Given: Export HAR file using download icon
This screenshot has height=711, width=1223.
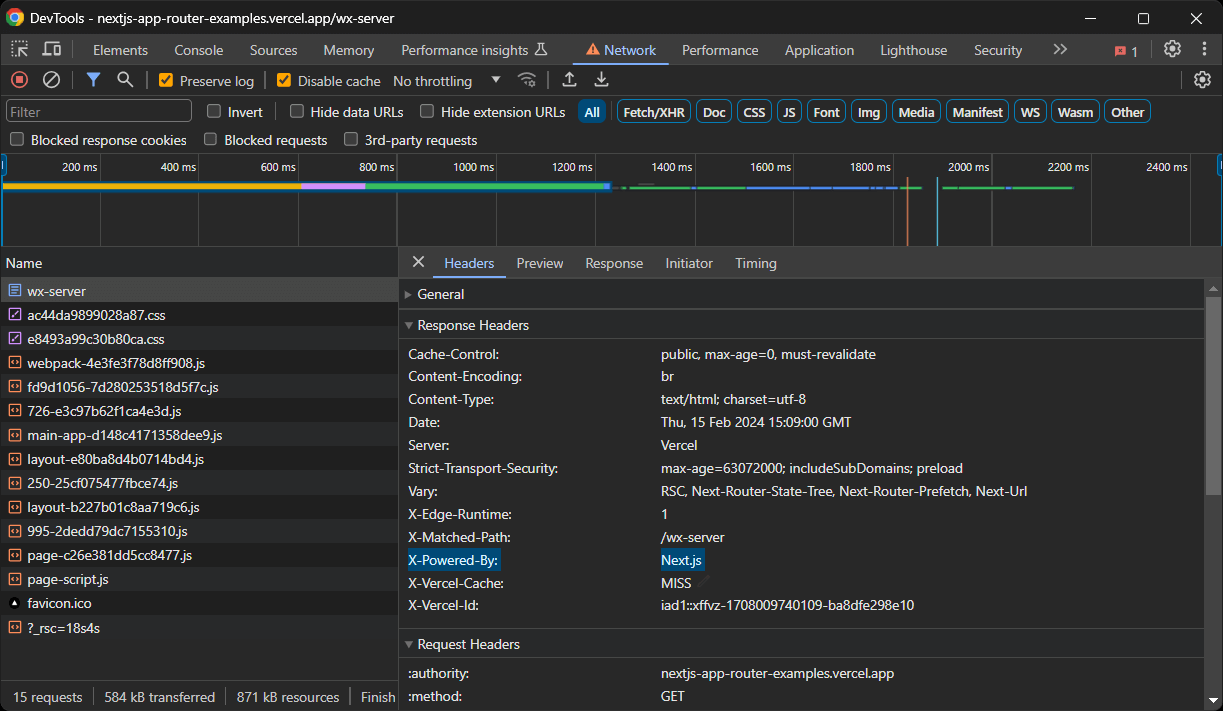Looking at the screenshot, I should (x=601, y=80).
